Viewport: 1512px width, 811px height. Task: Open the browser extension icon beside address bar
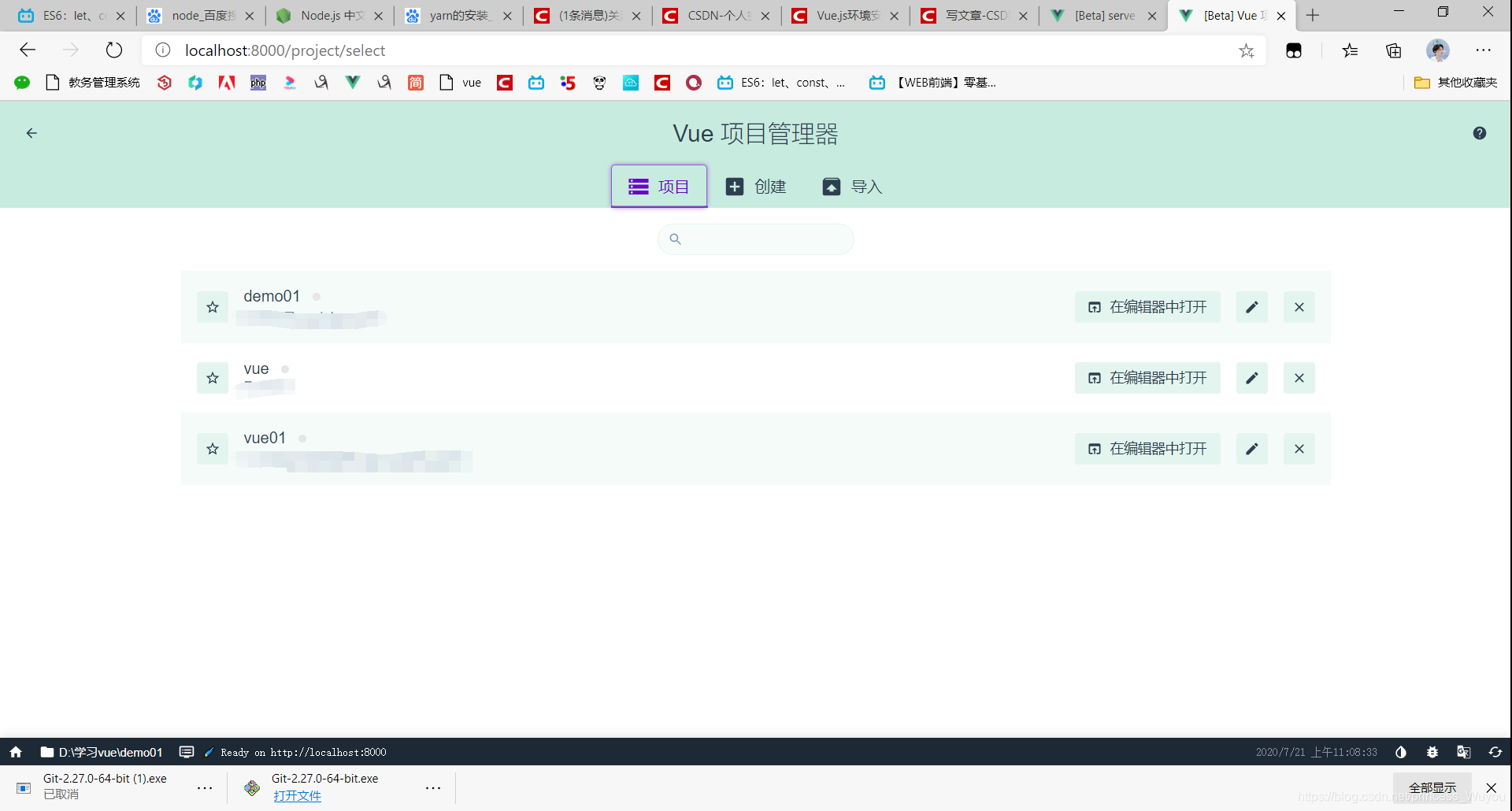tap(1294, 50)
